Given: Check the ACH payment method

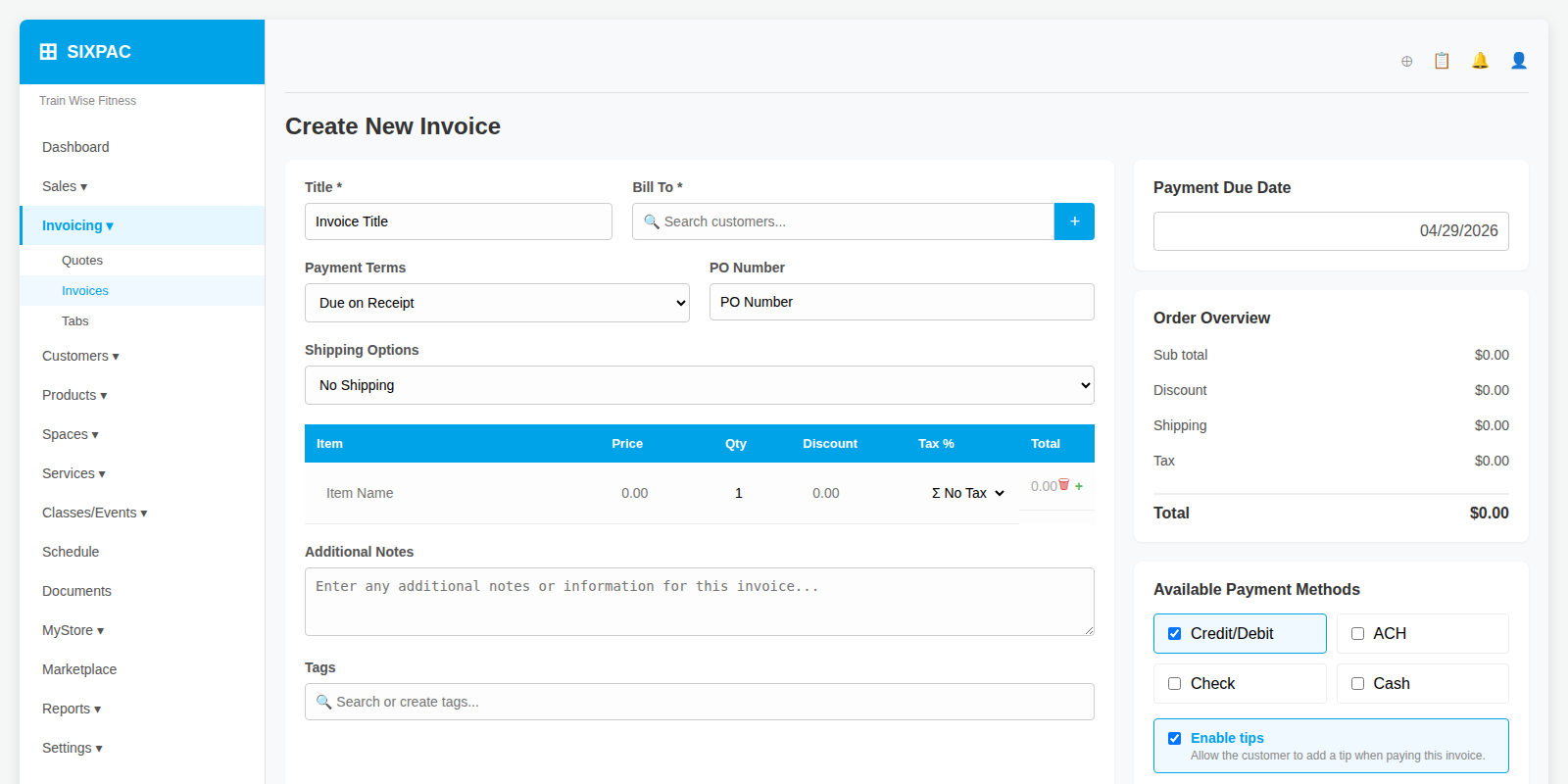Looking at the screenshot, I should click(1357, 634).
